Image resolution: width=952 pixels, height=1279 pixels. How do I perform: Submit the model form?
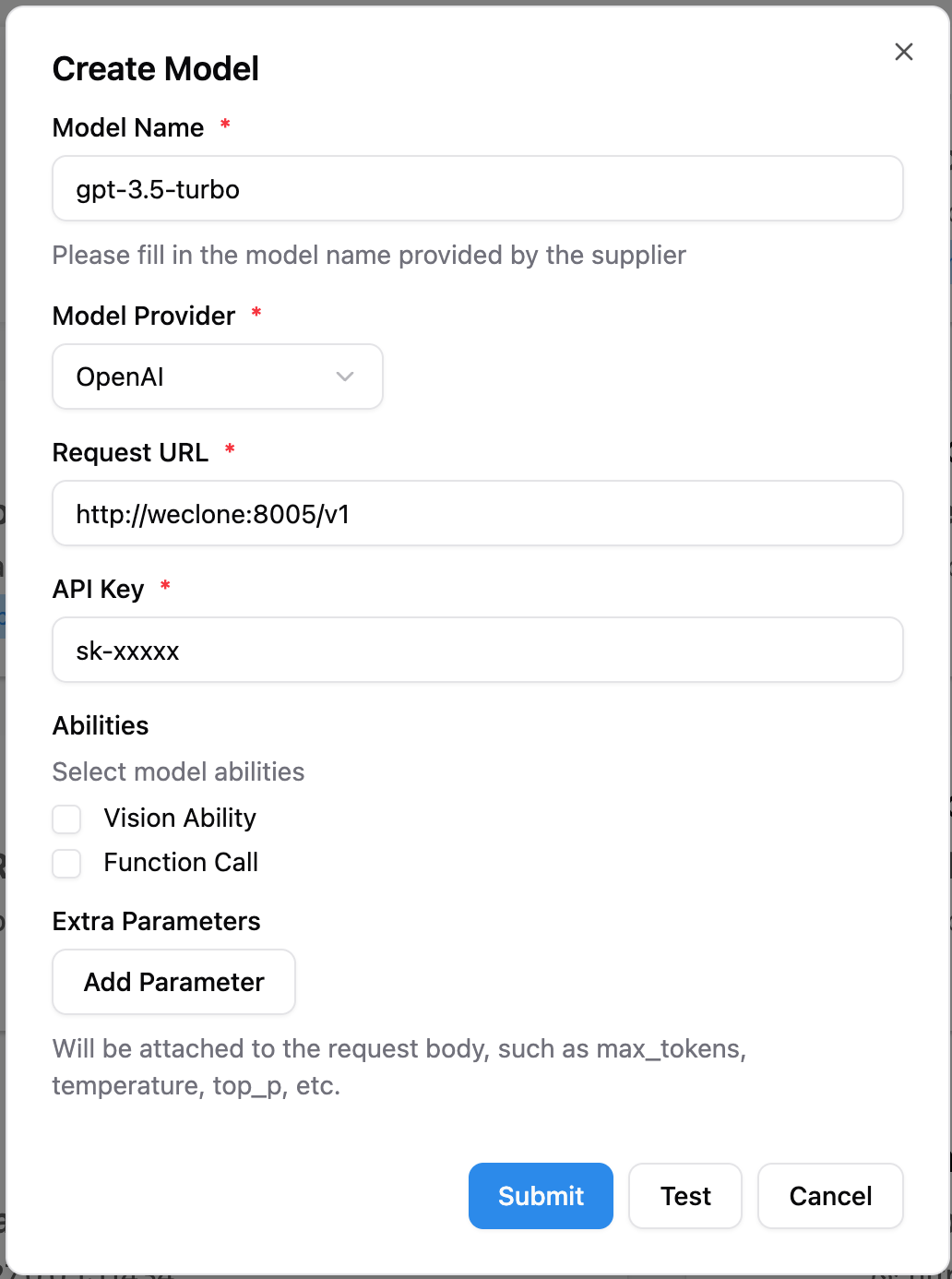(x=541, y=1196)
